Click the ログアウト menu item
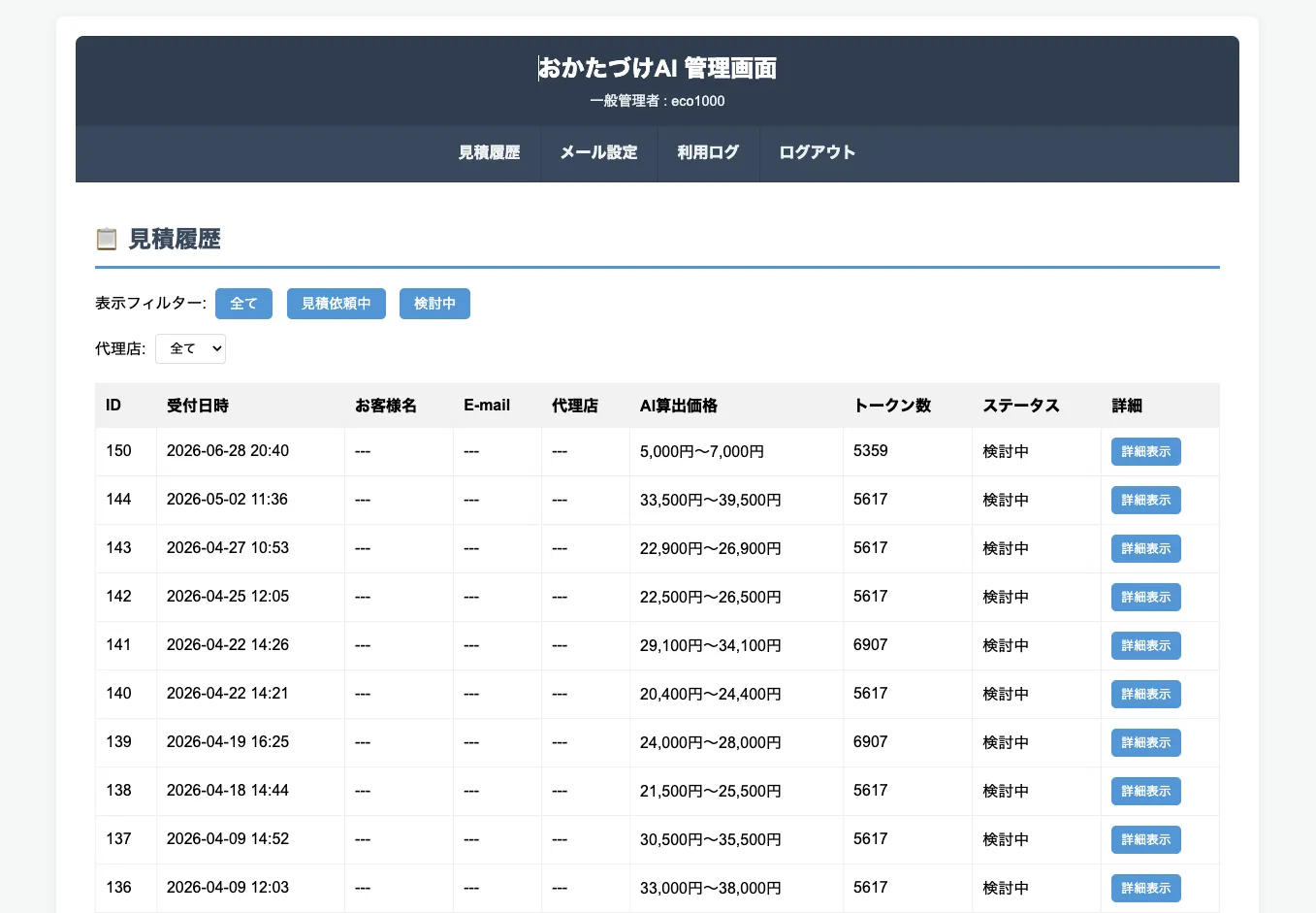The height and width of the screenshot is (913, 1316). (817, 152)
